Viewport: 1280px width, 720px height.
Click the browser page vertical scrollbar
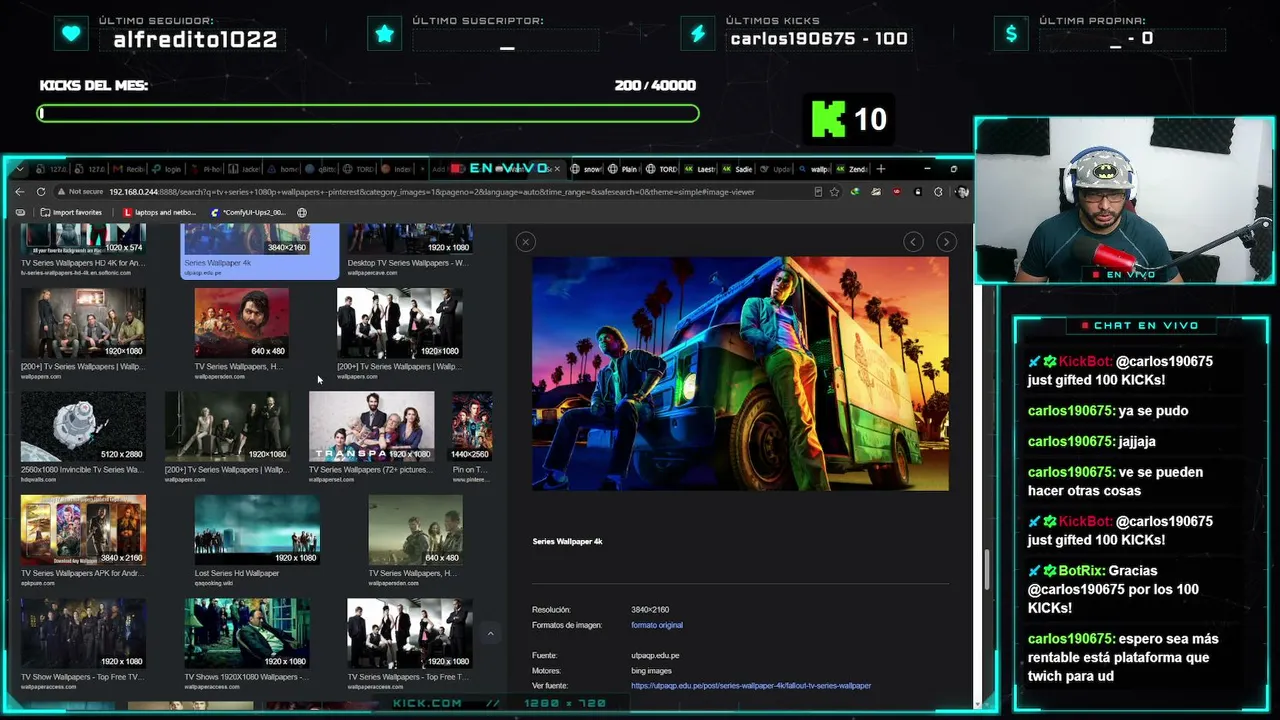(x=987, y=569)
